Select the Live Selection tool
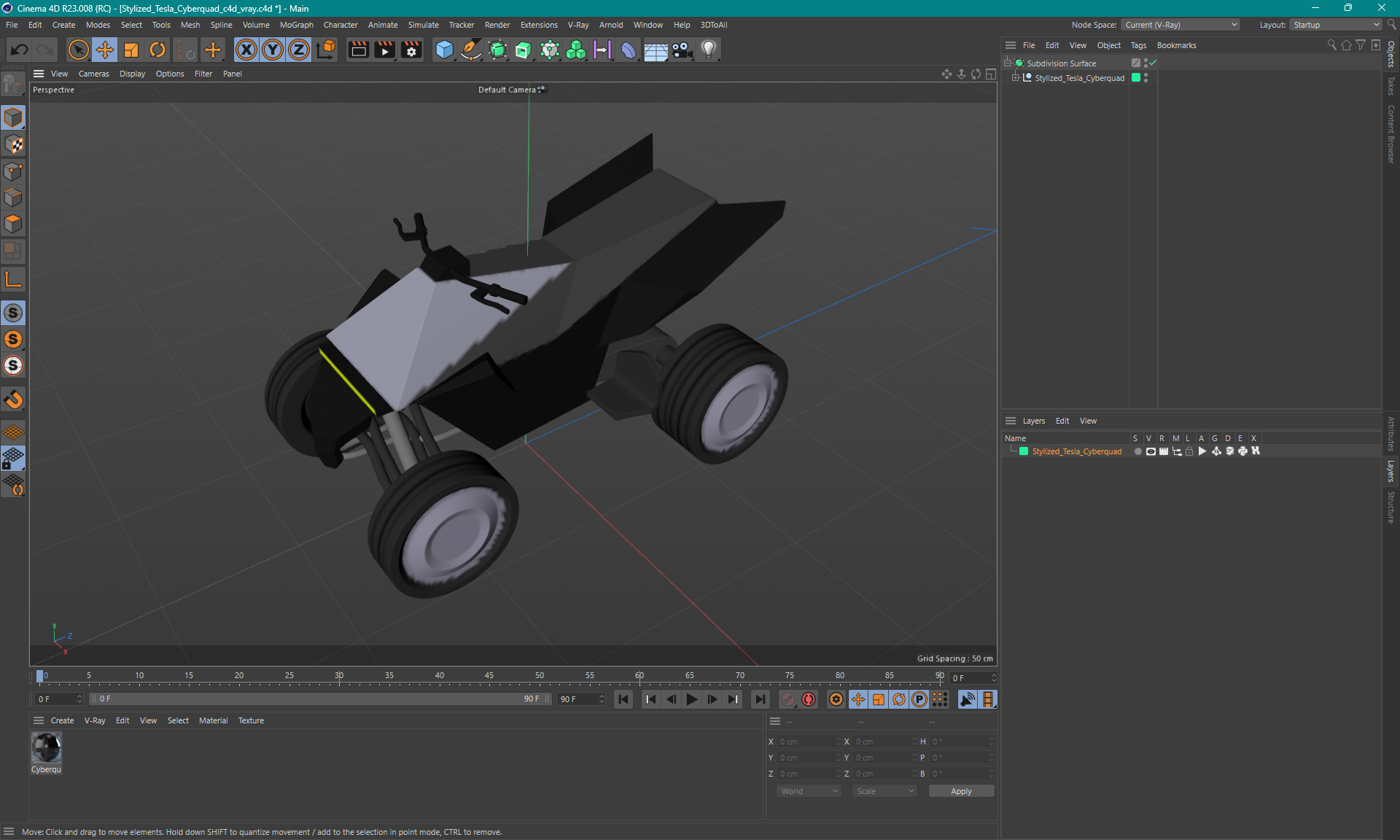 (x=78, y=50)
